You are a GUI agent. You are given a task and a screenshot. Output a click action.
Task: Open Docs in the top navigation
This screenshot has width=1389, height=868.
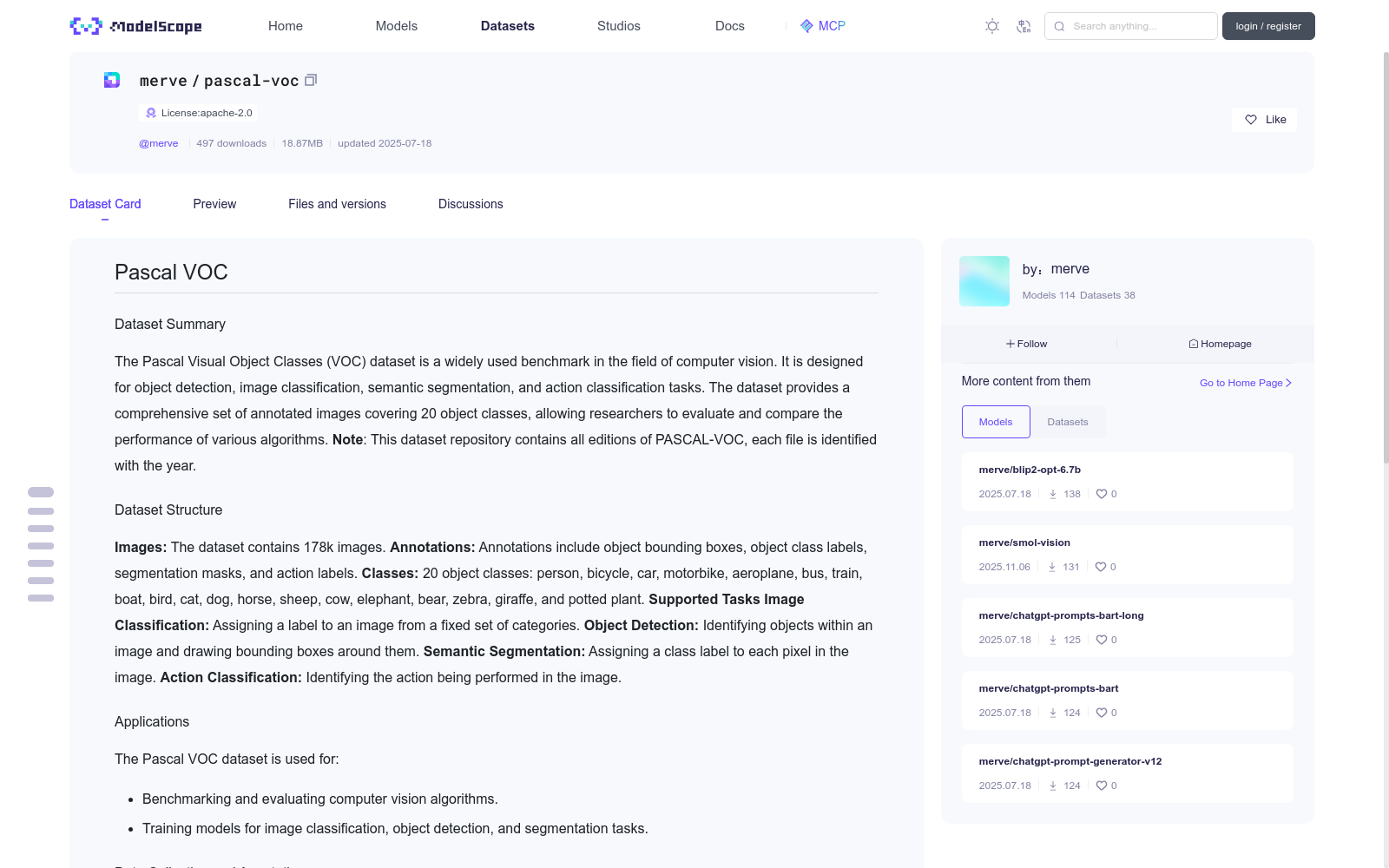pyautogui.click(x=730, y=26)
